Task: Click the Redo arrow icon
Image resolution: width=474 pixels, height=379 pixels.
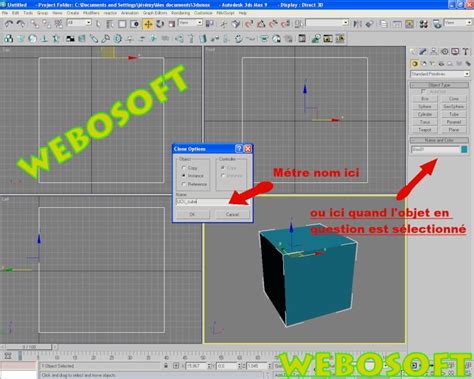Action: point(21,24)
